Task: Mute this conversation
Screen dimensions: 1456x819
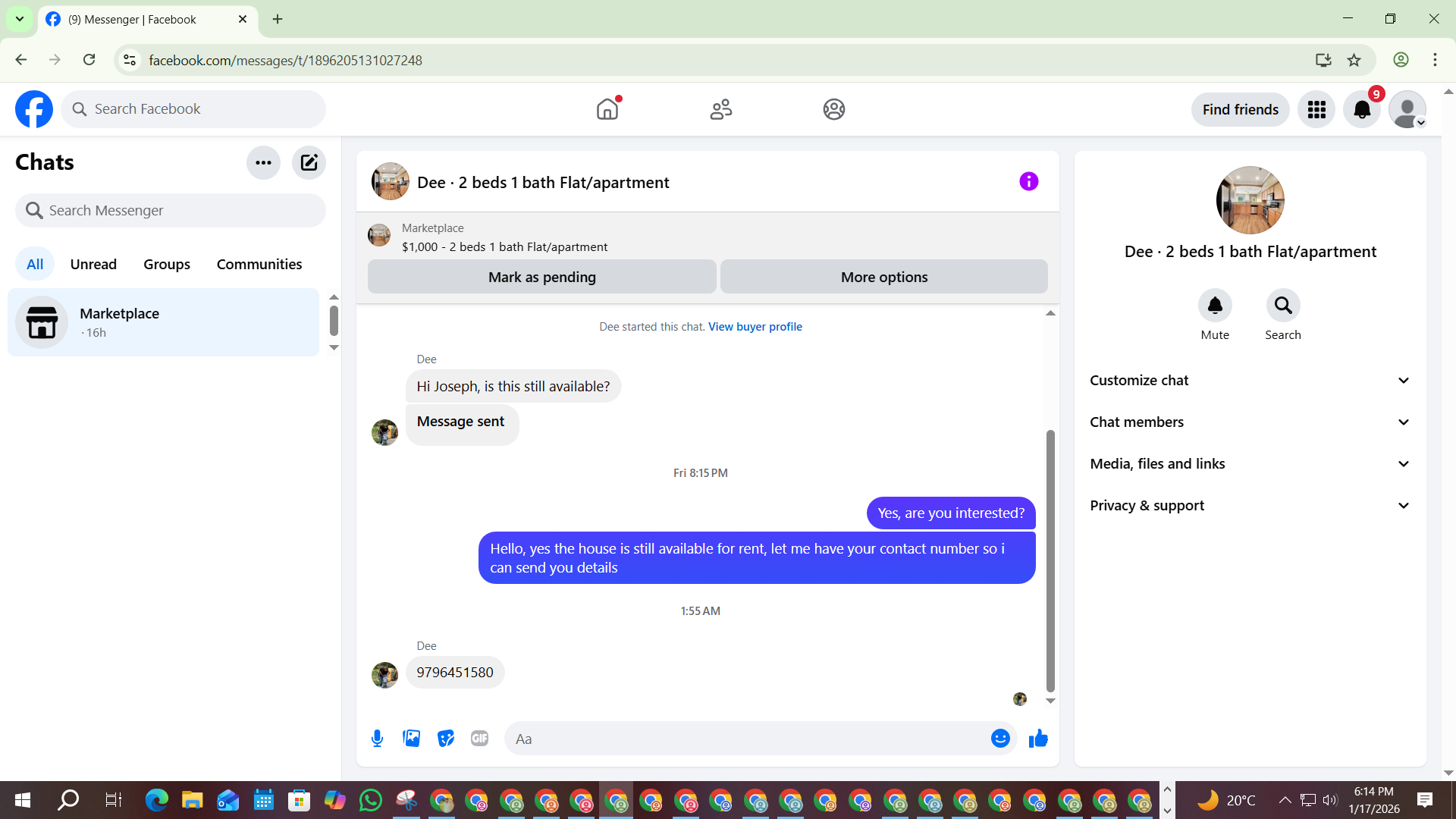Action: tap(1214, 306)
